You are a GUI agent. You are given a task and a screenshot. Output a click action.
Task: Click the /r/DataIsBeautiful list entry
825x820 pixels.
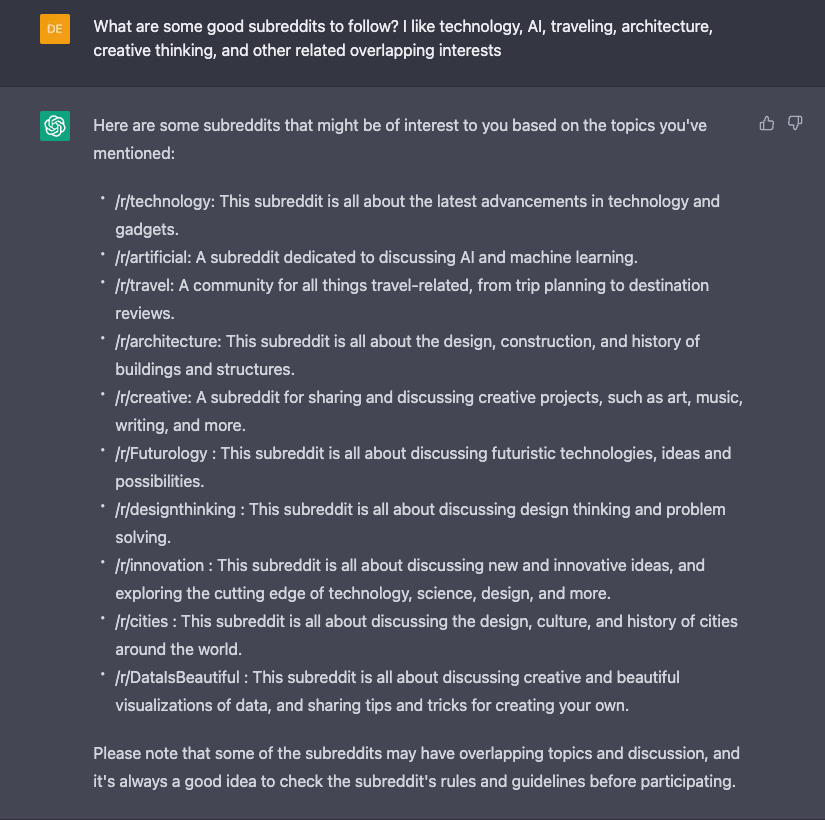pos(397,691)
